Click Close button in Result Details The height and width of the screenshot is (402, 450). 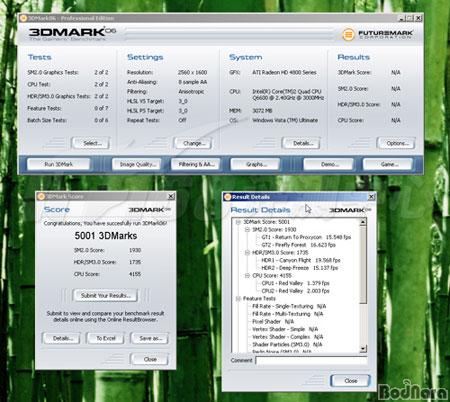350,381
